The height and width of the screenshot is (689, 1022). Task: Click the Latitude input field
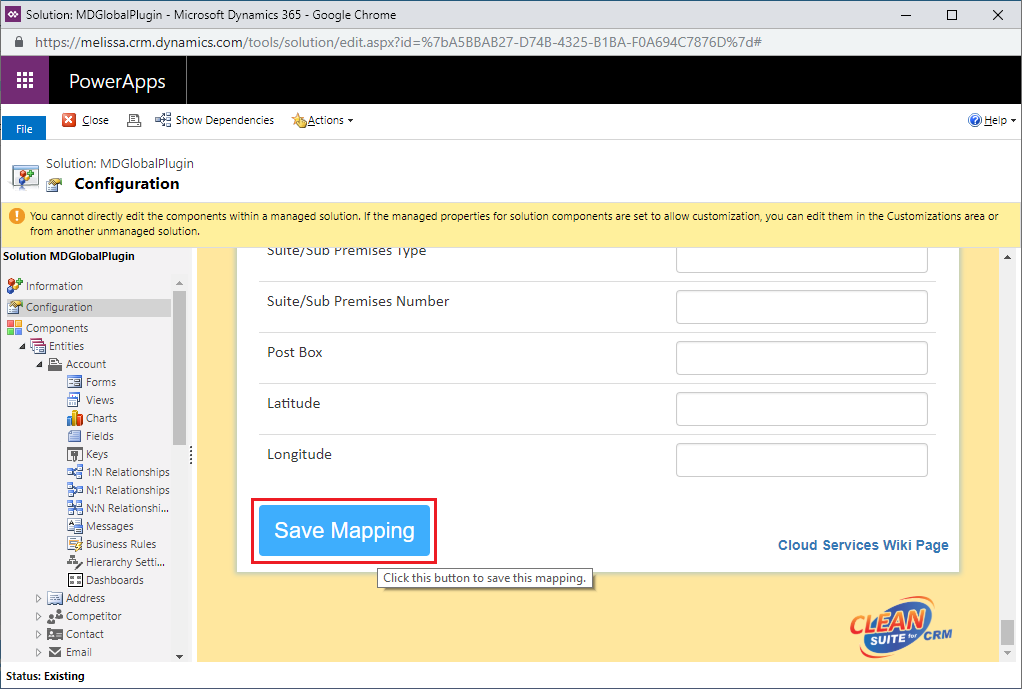pos(802,409)
